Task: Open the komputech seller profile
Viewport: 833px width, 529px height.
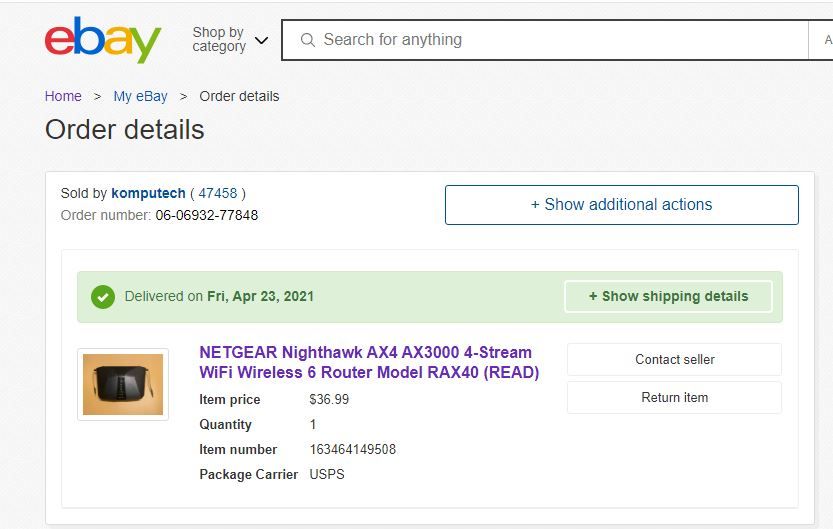Action: tap(148, 193)
